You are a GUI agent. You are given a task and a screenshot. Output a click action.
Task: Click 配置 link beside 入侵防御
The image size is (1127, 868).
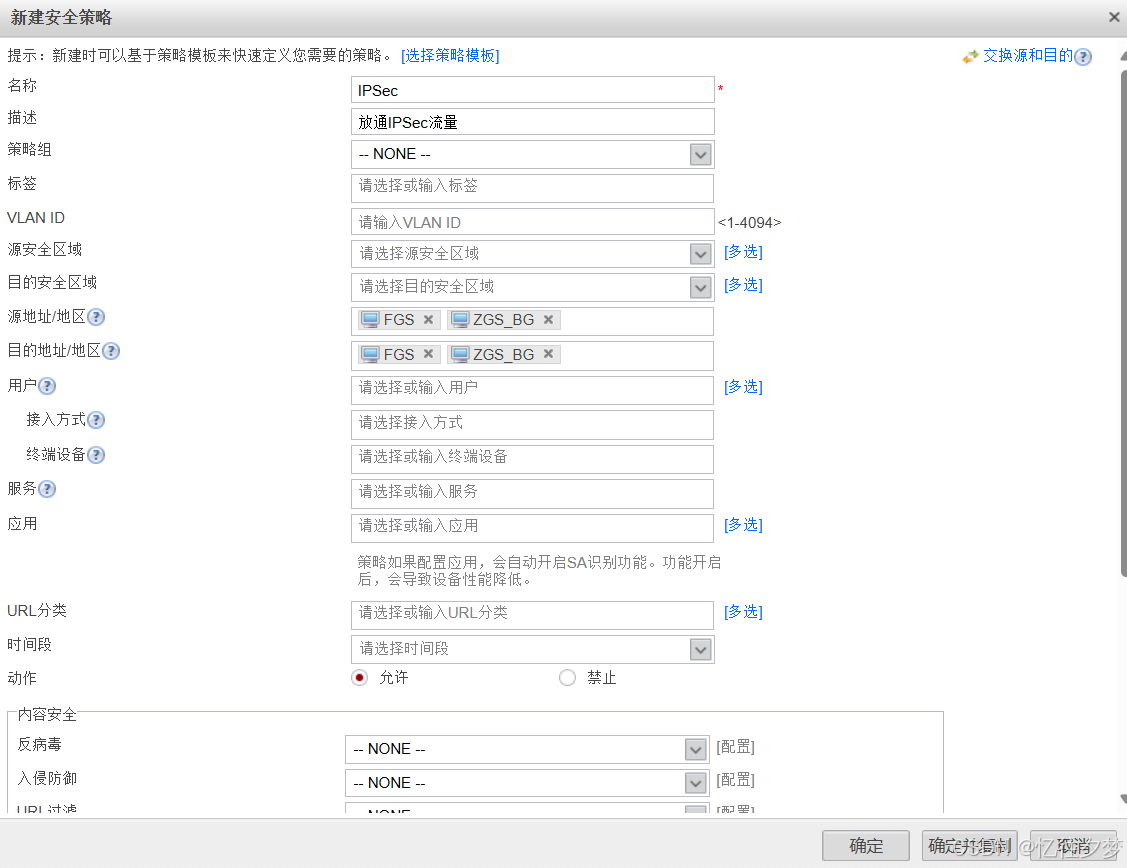735,780
